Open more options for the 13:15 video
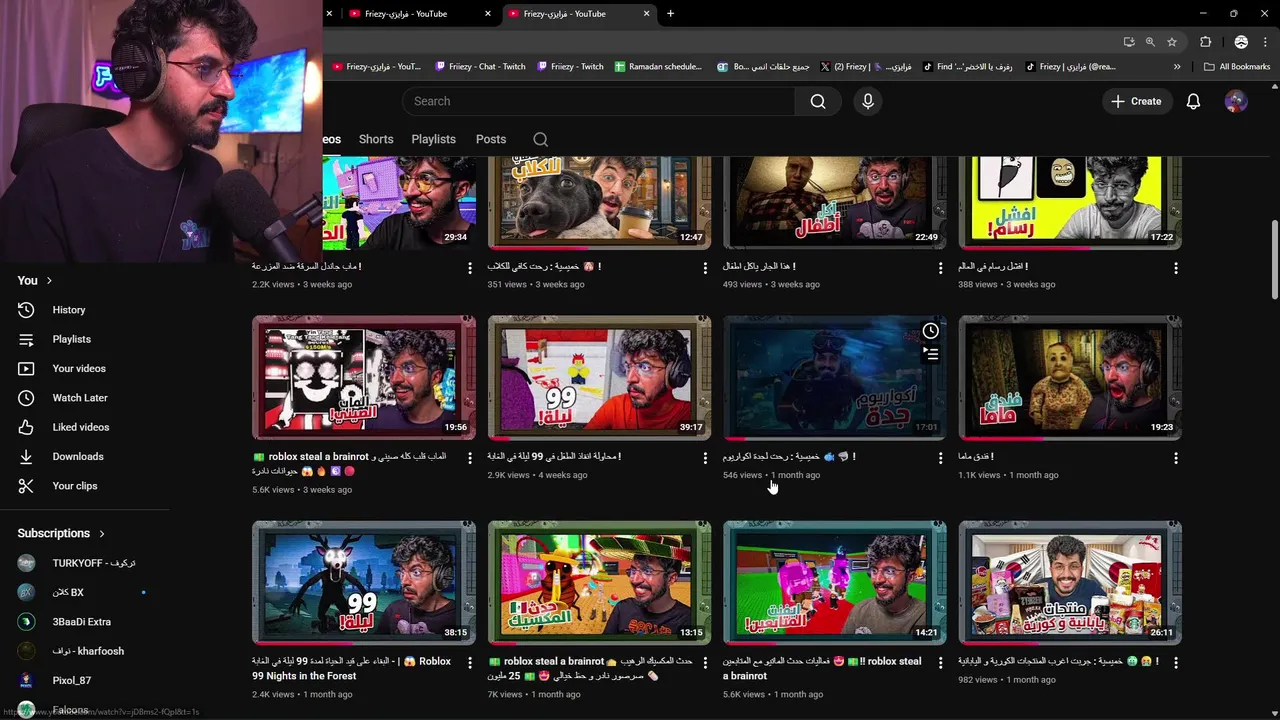Viewport: 1280px width, 720px height. coord(705,663)
